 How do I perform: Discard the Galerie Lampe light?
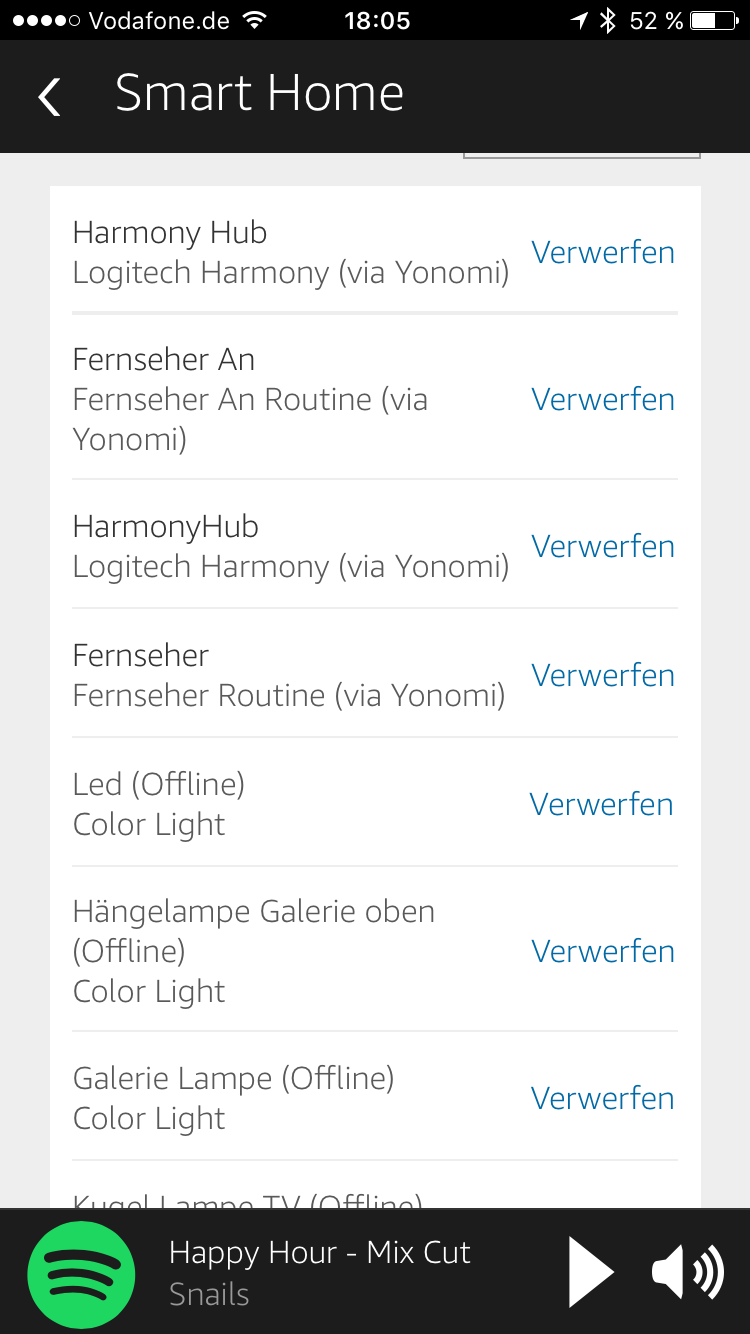click(x=603, y=1098)
